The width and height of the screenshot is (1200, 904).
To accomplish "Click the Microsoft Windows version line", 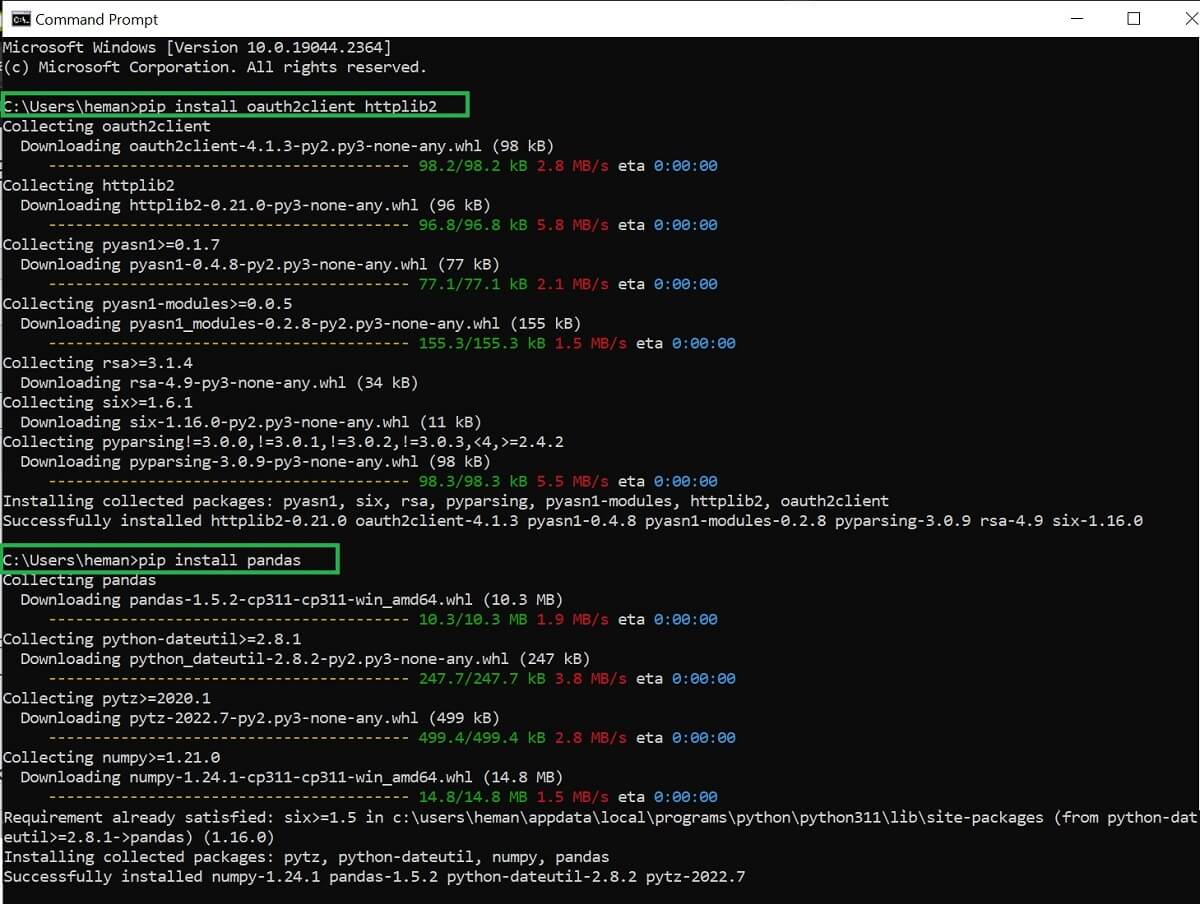I will pyautogui.click(x=197, y=47).
